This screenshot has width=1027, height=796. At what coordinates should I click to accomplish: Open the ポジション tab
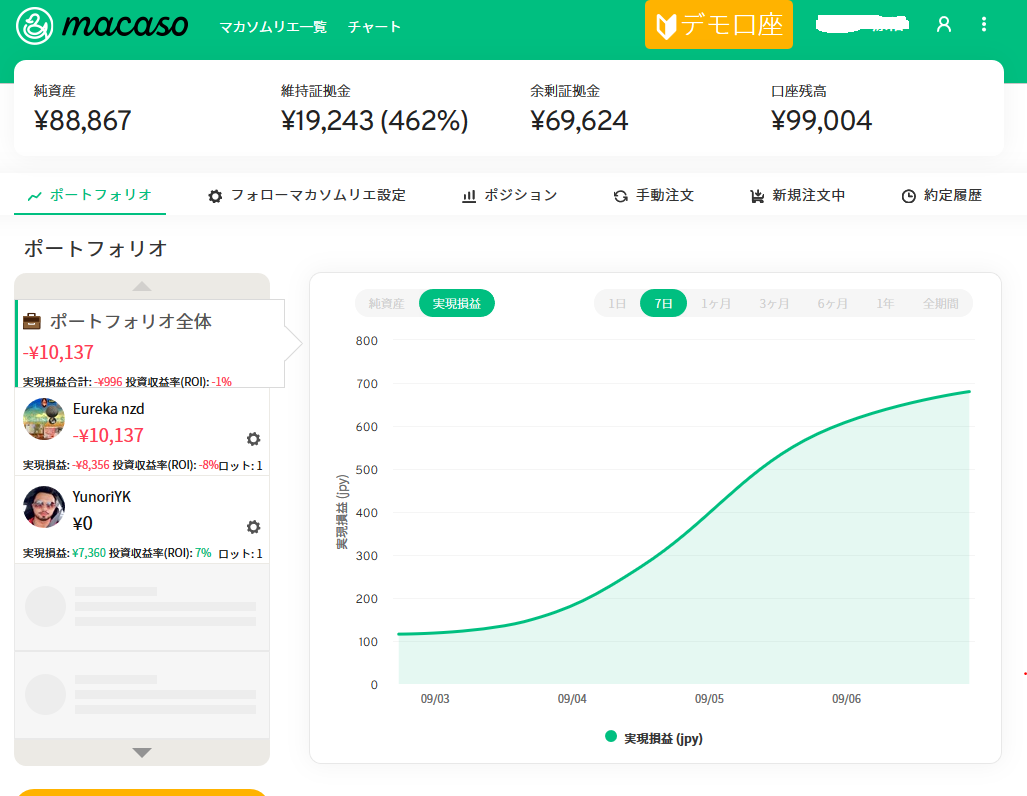[510, 196]
